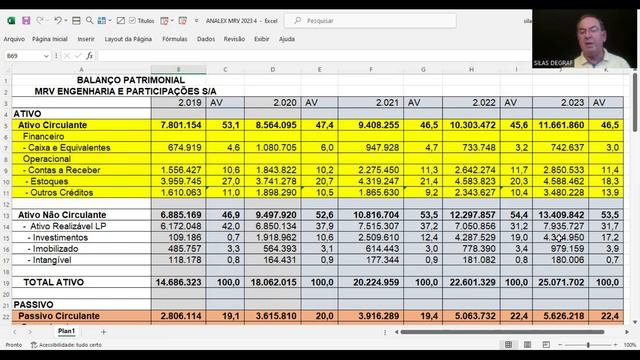Screen dimensions: 640x360
Task: Open the magnifier zoom icon in quick toolbar
Action: pos(89,20)
